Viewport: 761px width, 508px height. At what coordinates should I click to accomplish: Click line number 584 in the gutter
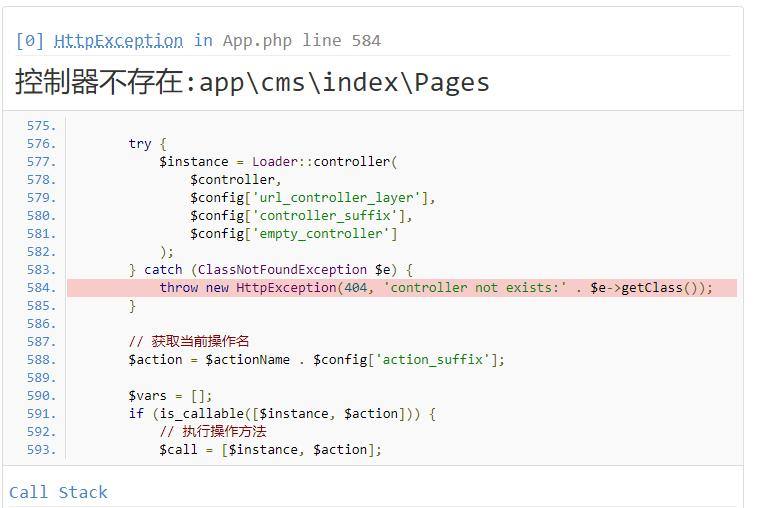[42, 288]
